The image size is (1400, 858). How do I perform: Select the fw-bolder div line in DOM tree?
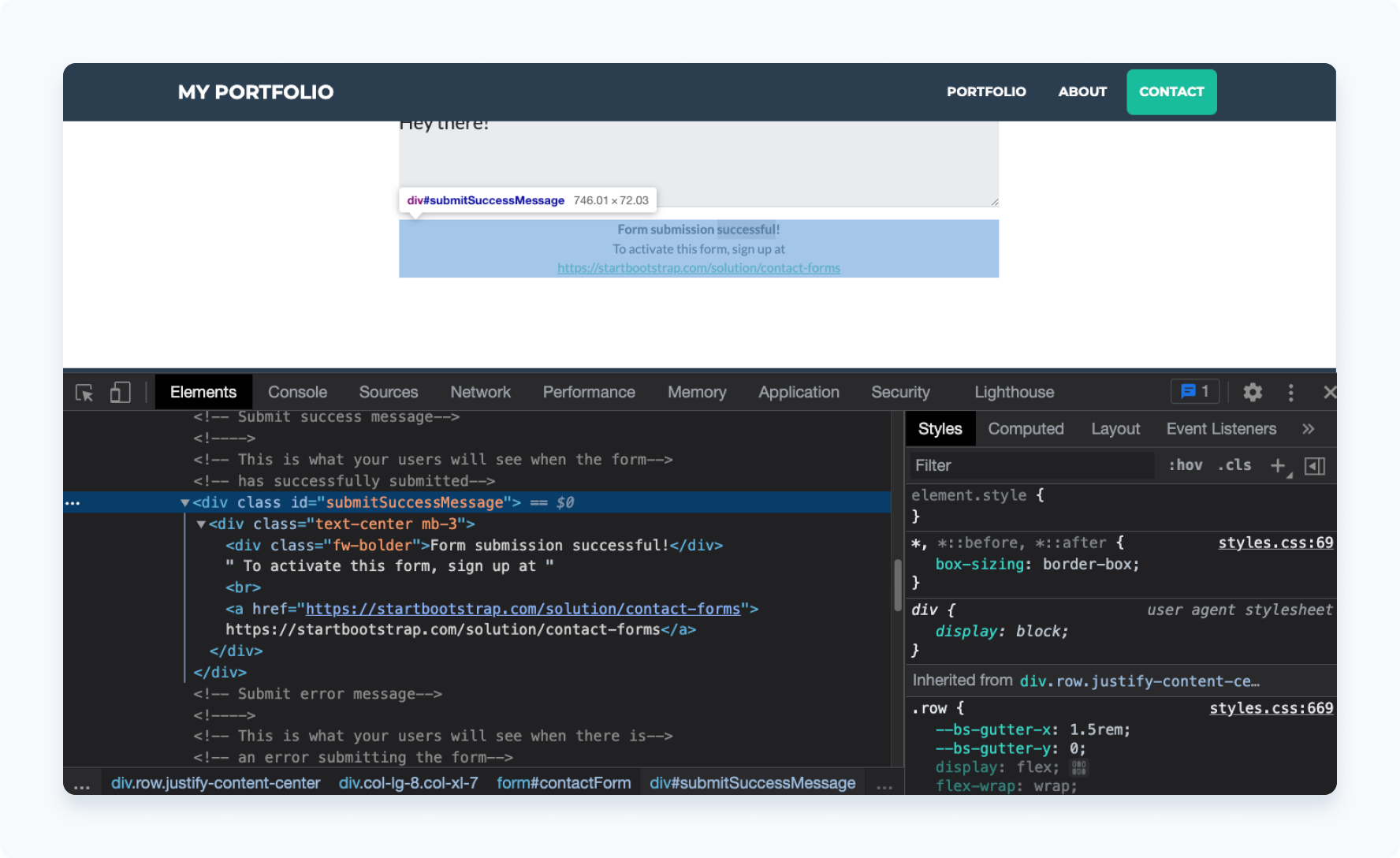474,545
